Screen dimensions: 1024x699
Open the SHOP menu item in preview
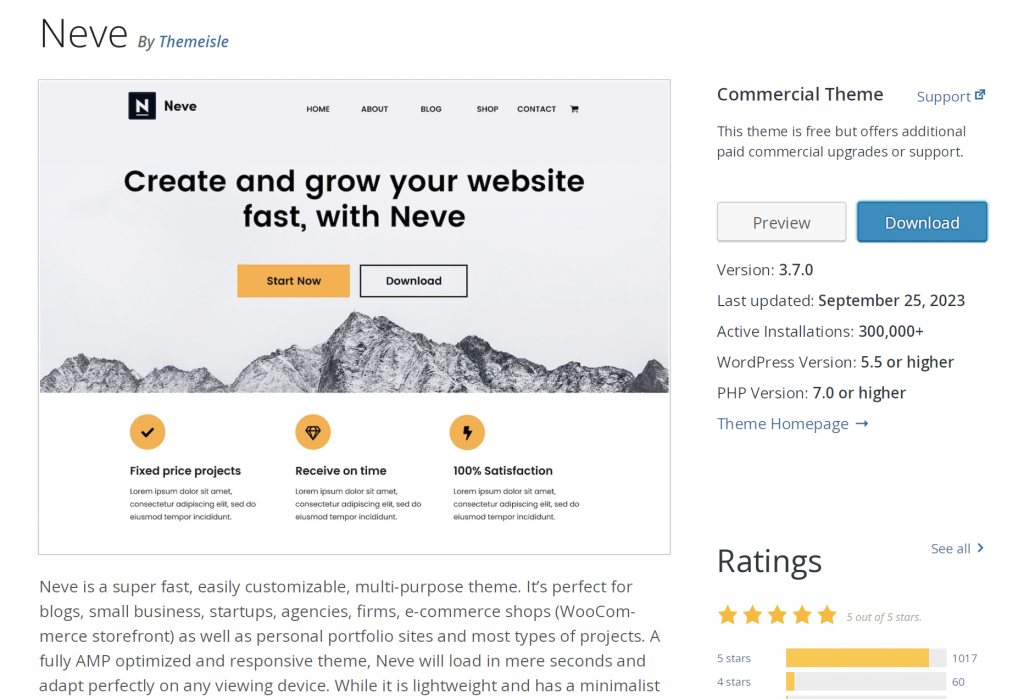(x=487, y=109)
